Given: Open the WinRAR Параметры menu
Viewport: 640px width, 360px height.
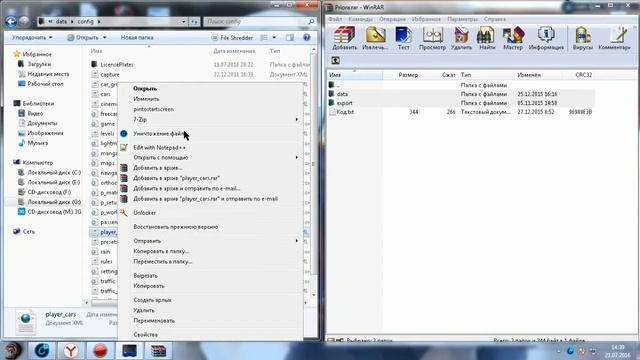Looking at the screenshot, I should (x=462, y=19).
